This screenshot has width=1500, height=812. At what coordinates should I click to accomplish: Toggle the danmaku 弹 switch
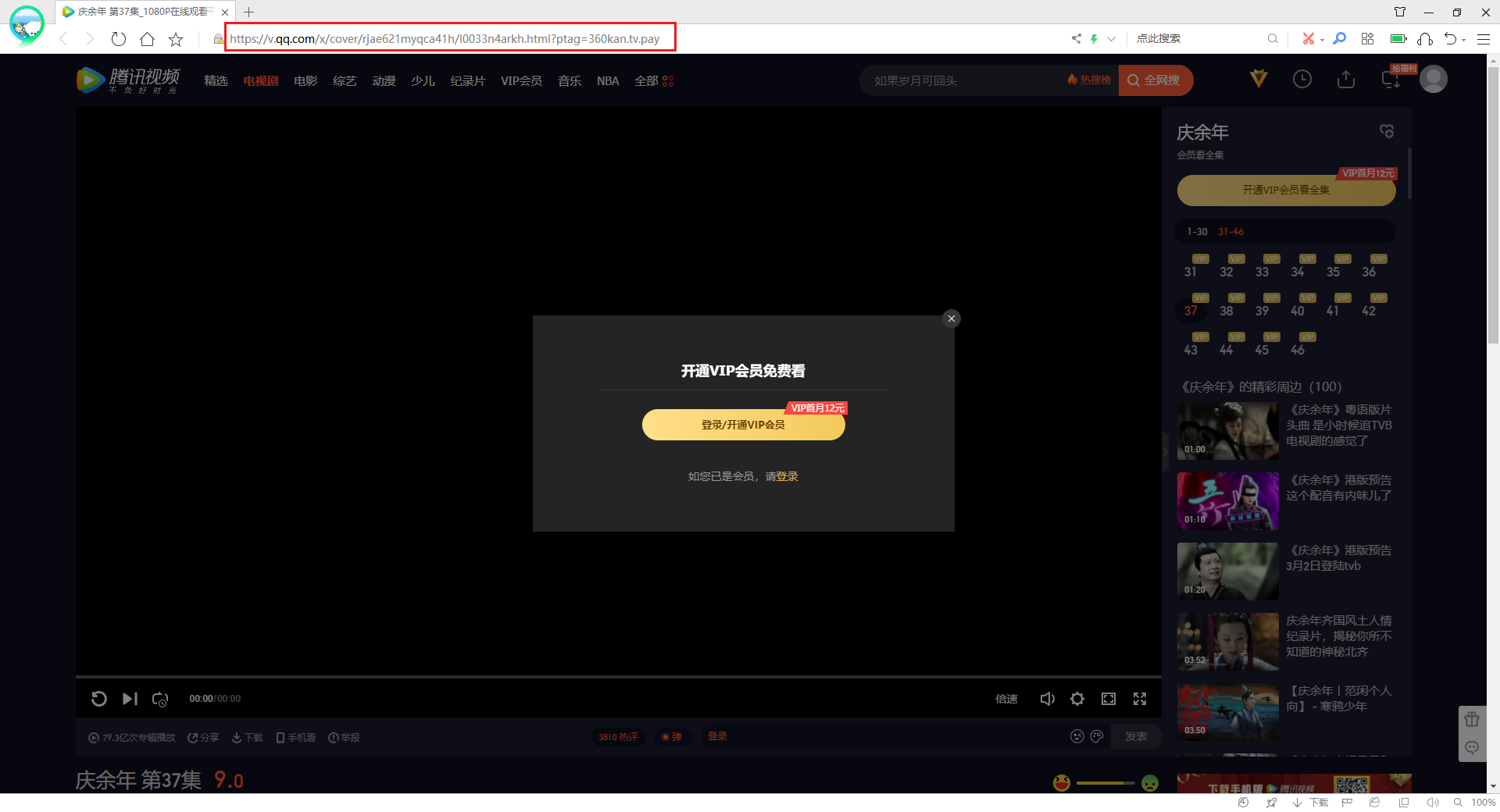tap(672, 737)
